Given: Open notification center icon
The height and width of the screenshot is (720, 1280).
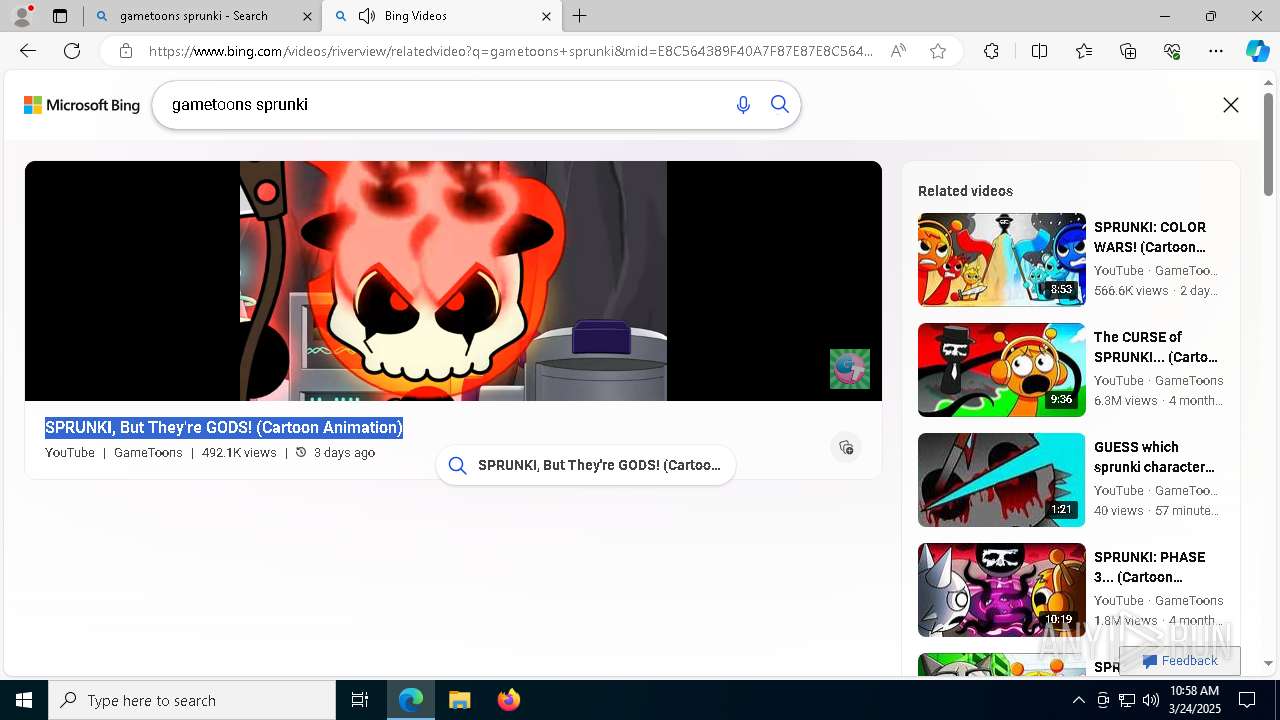Looking at the screenshot, I should click(1247, 700).
